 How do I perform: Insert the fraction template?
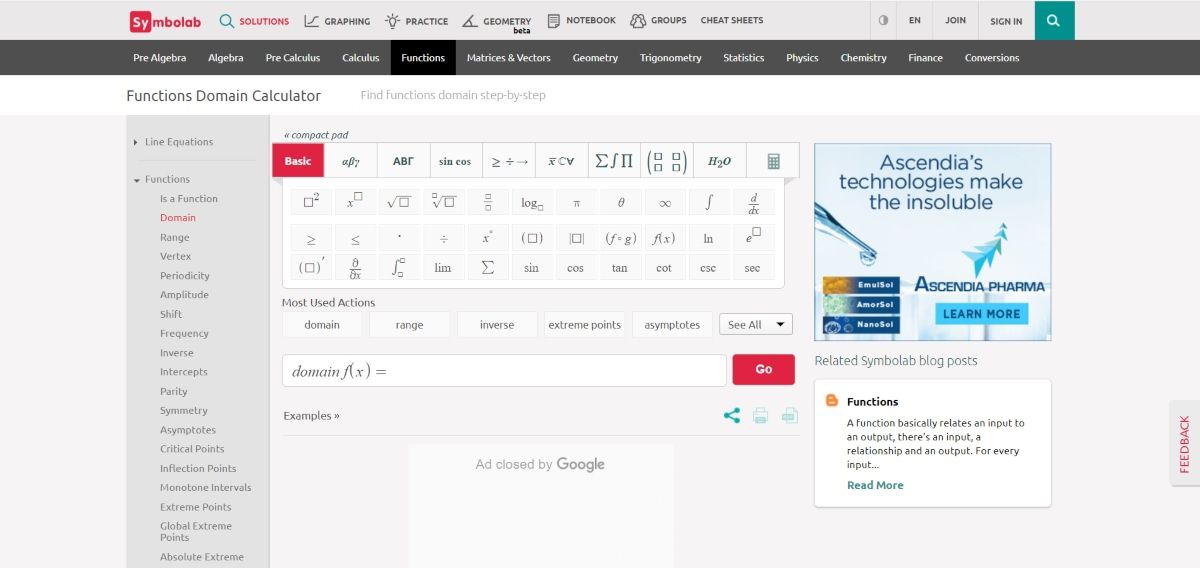tap(488, 202)
